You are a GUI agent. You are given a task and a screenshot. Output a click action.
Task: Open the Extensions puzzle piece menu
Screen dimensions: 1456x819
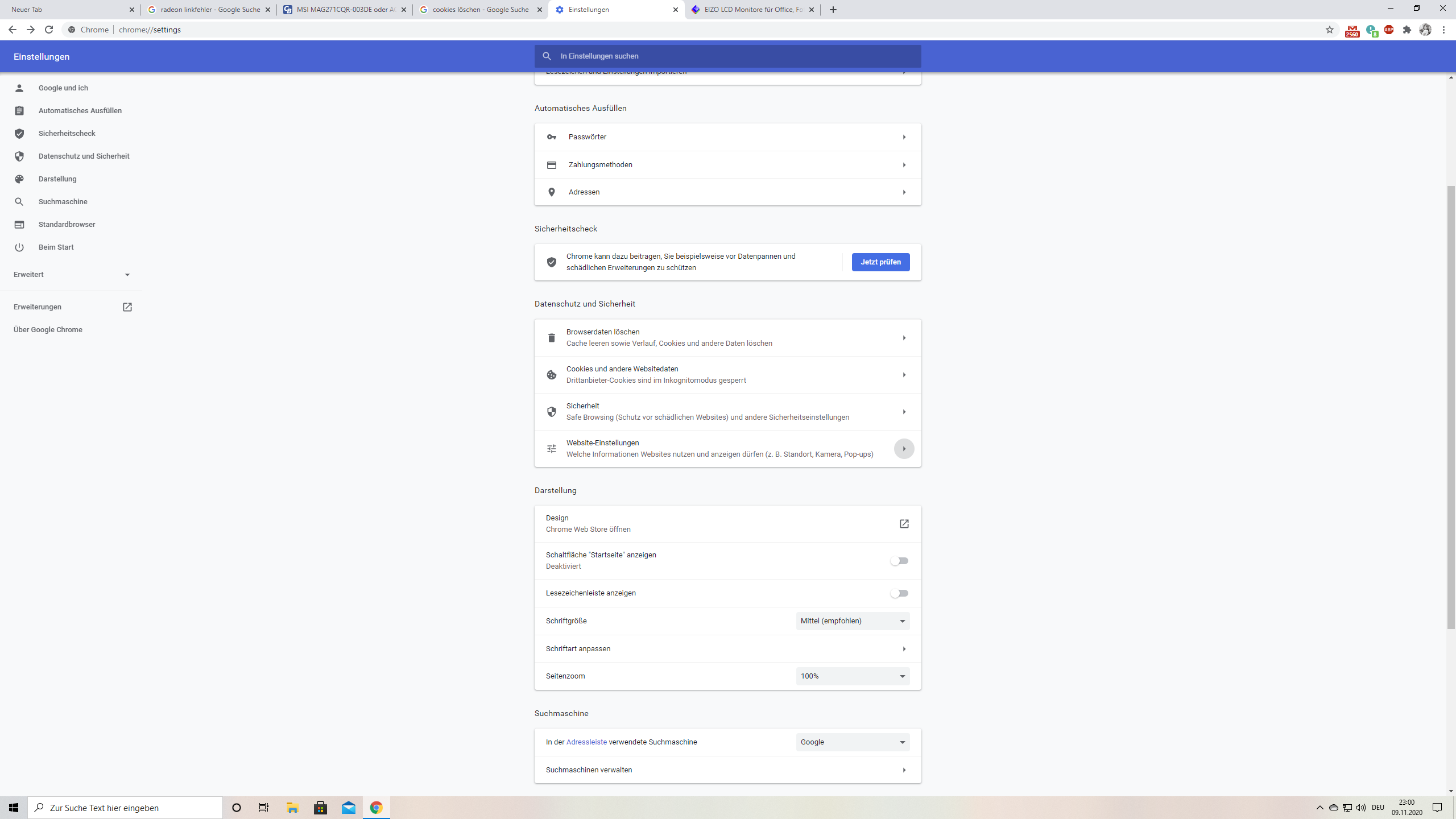point(1407,30)
